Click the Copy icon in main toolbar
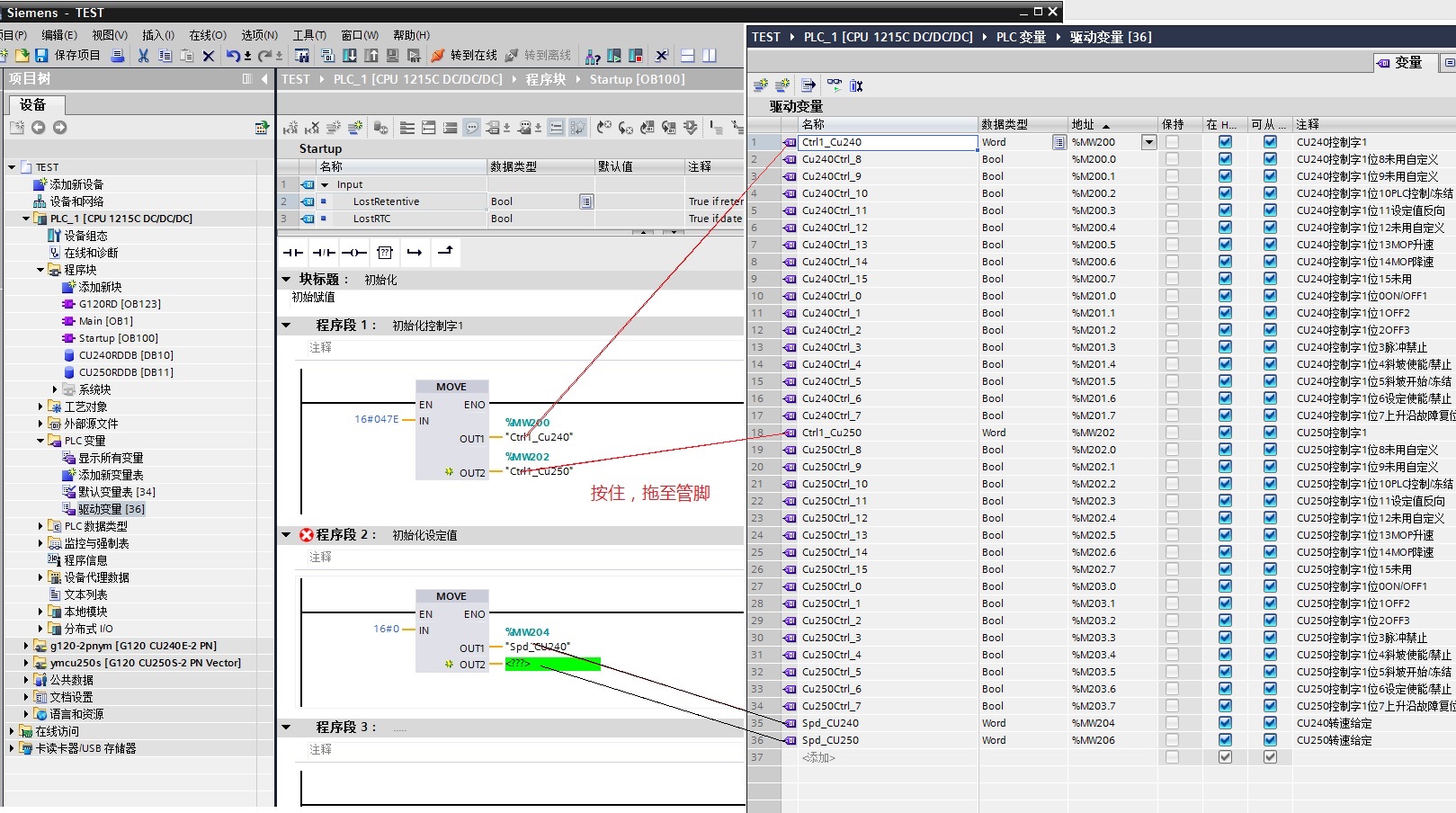 coord(165,56)
